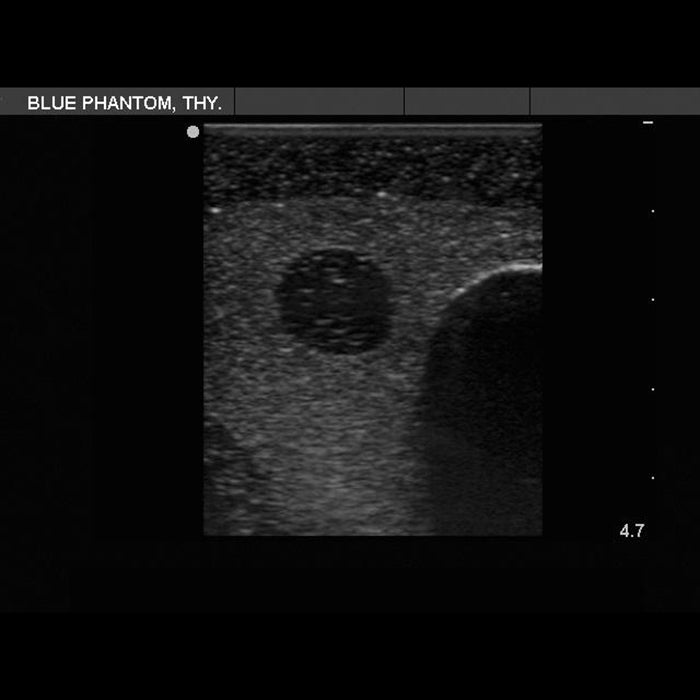The image size is (700, 700).
Task: Click the bright transducer line atop the image
Action: [x=372, y=128]
